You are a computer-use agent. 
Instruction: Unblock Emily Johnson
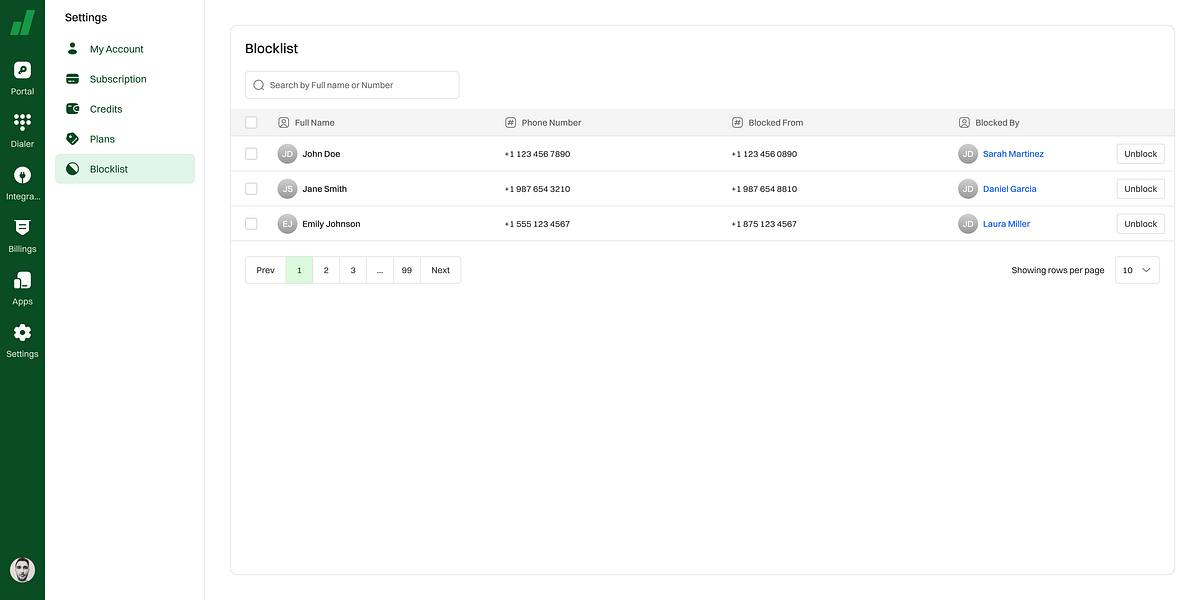click(1140, 224)
